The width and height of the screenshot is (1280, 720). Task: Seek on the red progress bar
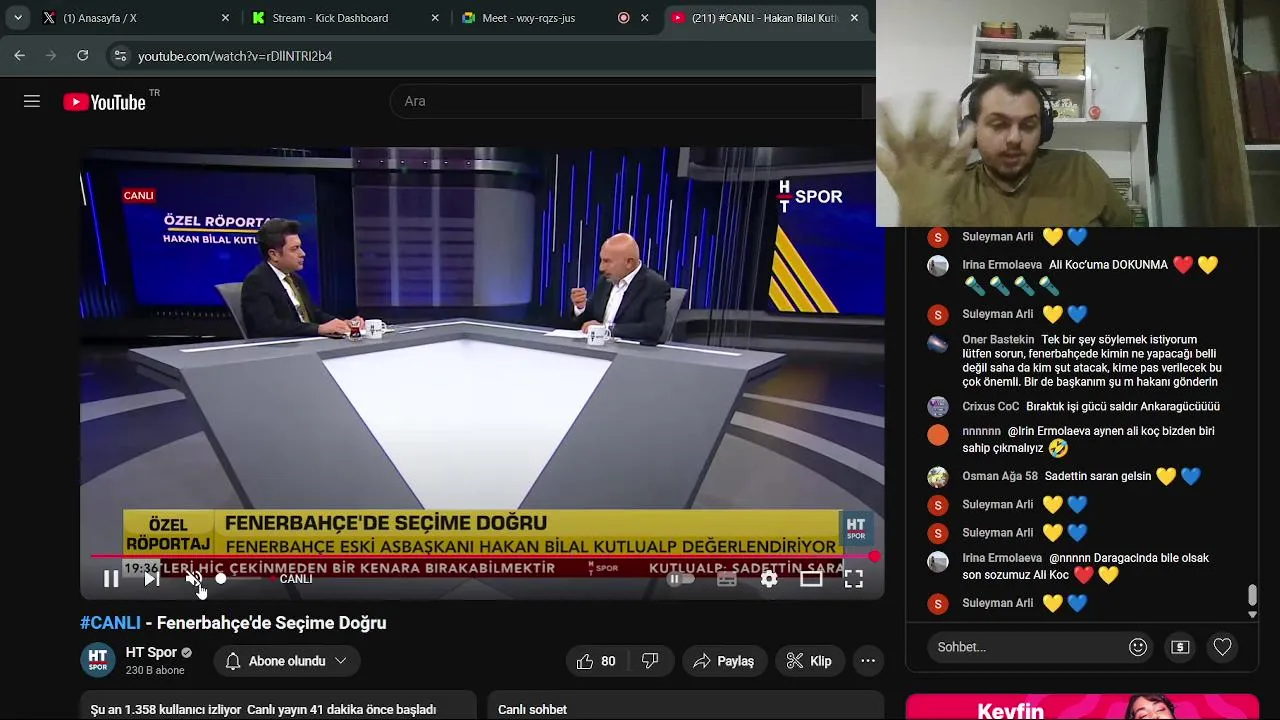click(482, 556)
